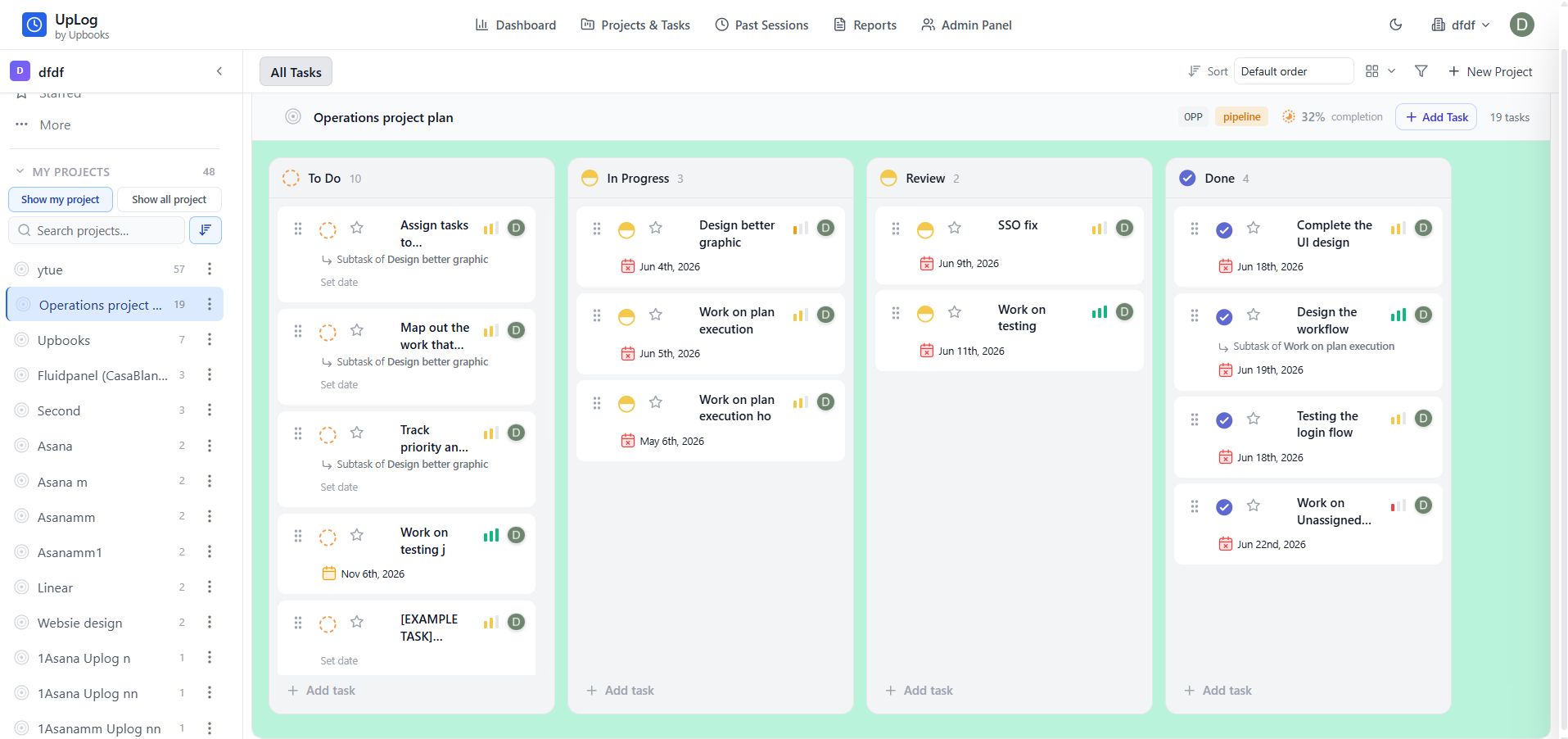
Task: Click drag handle of SSO fix card
Action: [x=896, y=229]
